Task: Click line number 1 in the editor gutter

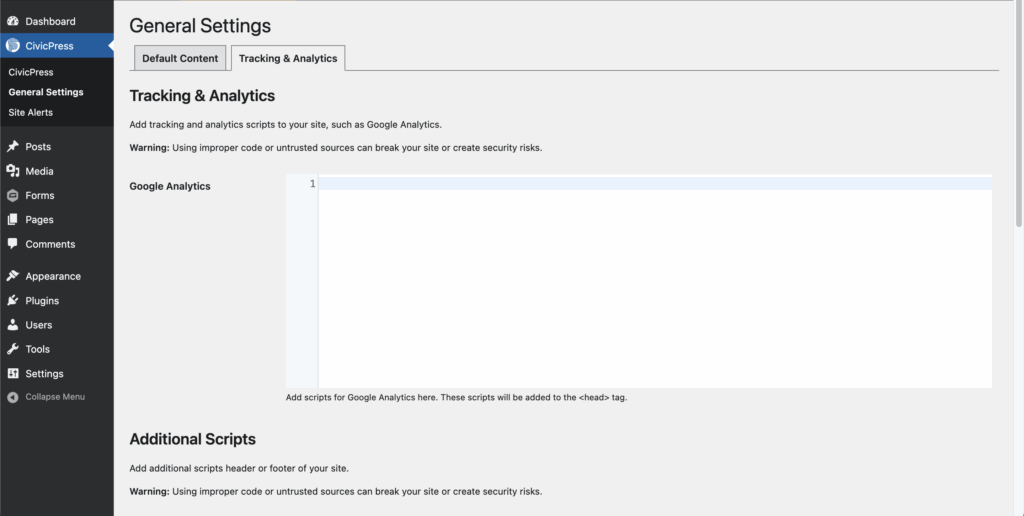Action: coord(313,184)
